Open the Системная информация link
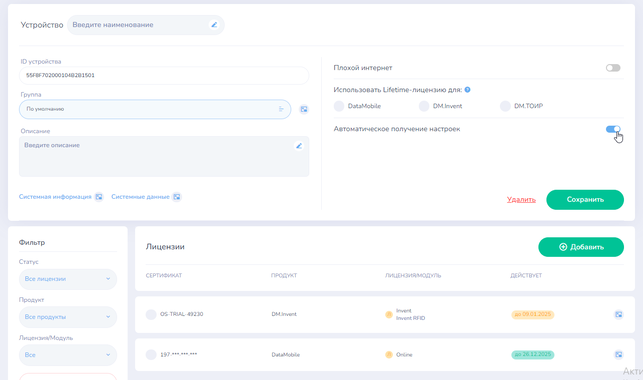 pyautogui.click(x=55, y=197)
